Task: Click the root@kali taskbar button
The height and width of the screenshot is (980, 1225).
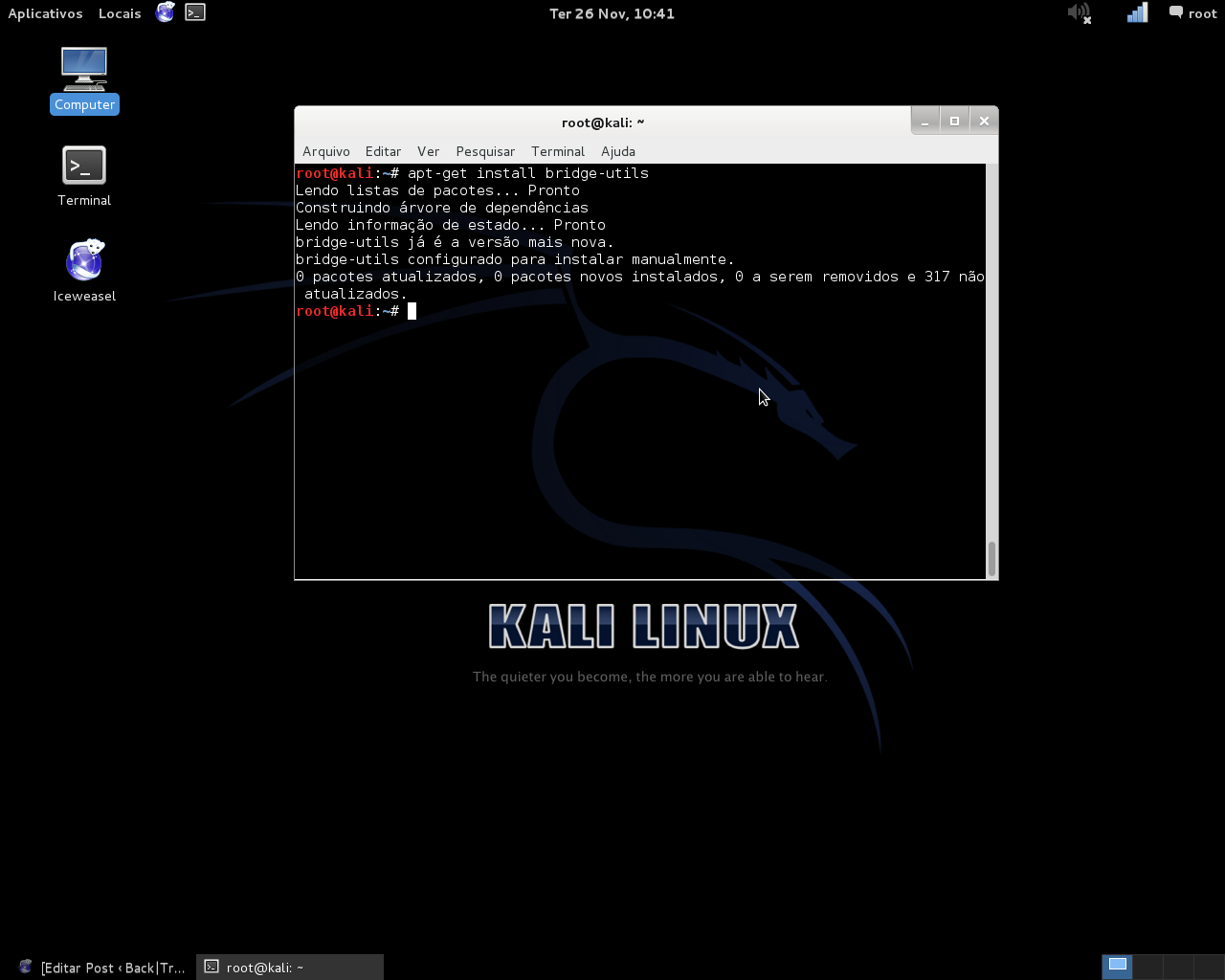Action: coord(290,968)
